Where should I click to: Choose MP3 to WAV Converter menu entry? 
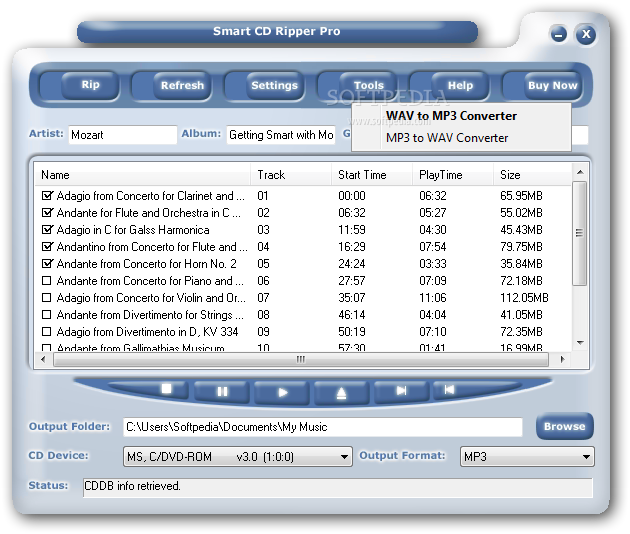click(447, 138)
